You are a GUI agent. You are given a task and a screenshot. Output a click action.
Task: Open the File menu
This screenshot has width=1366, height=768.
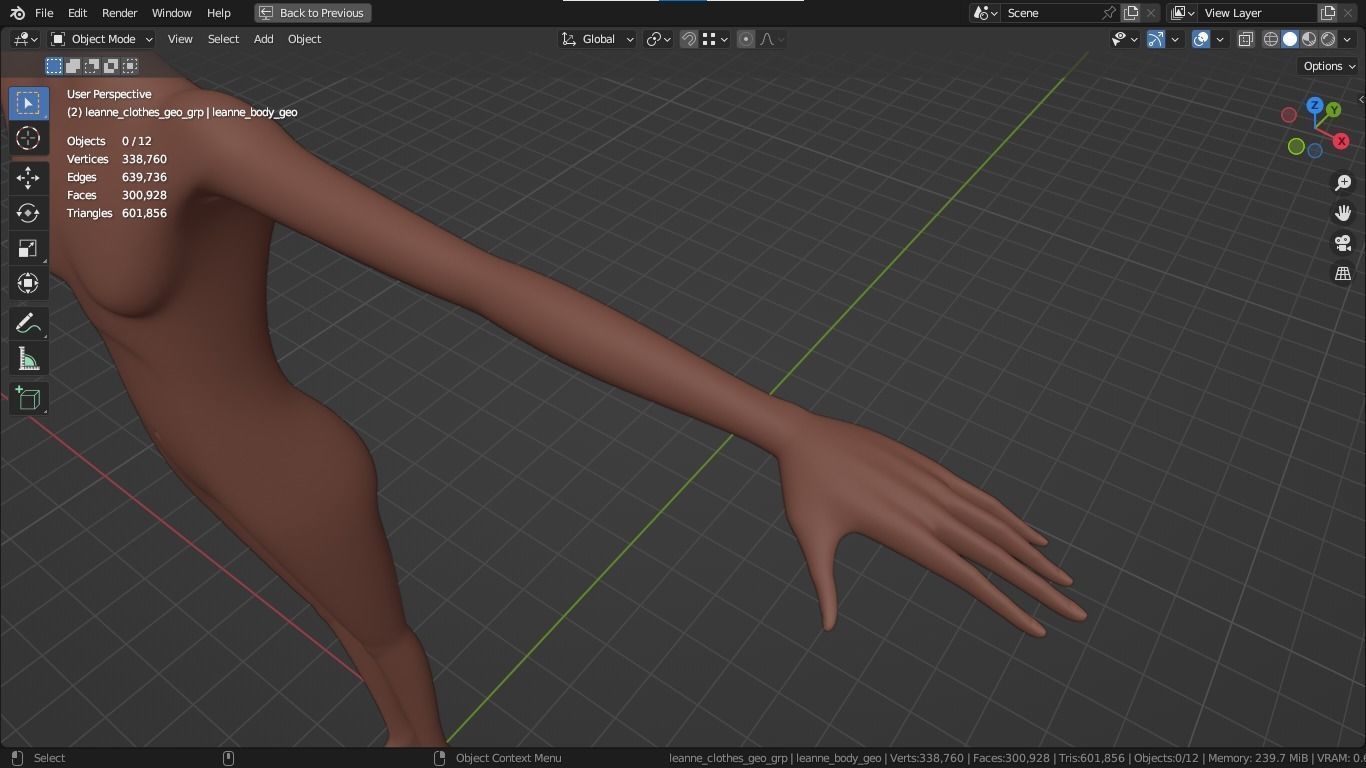click(x=44, y=13)
